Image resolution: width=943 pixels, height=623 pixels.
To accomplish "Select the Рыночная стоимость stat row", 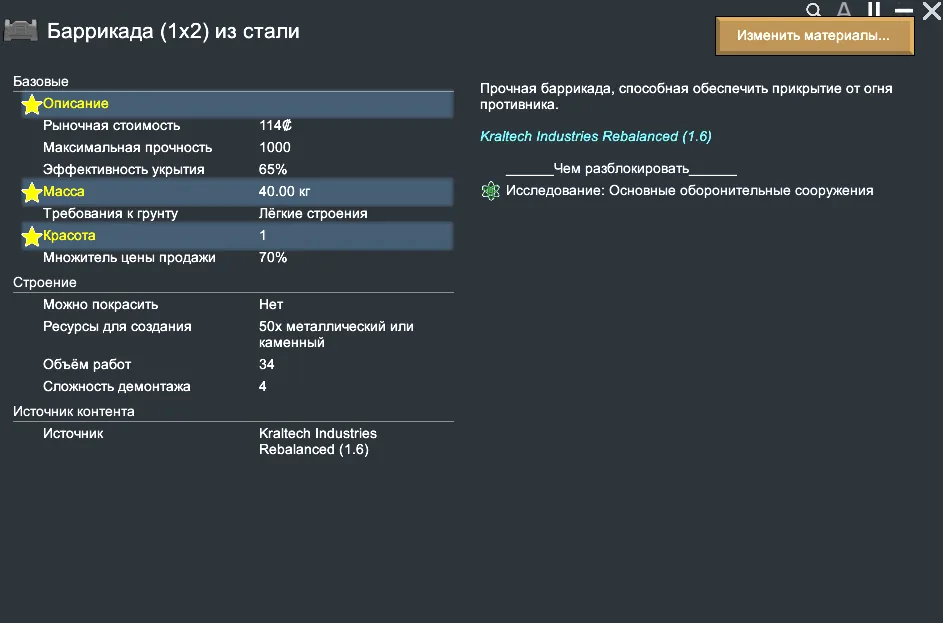I will click(233, 126).
